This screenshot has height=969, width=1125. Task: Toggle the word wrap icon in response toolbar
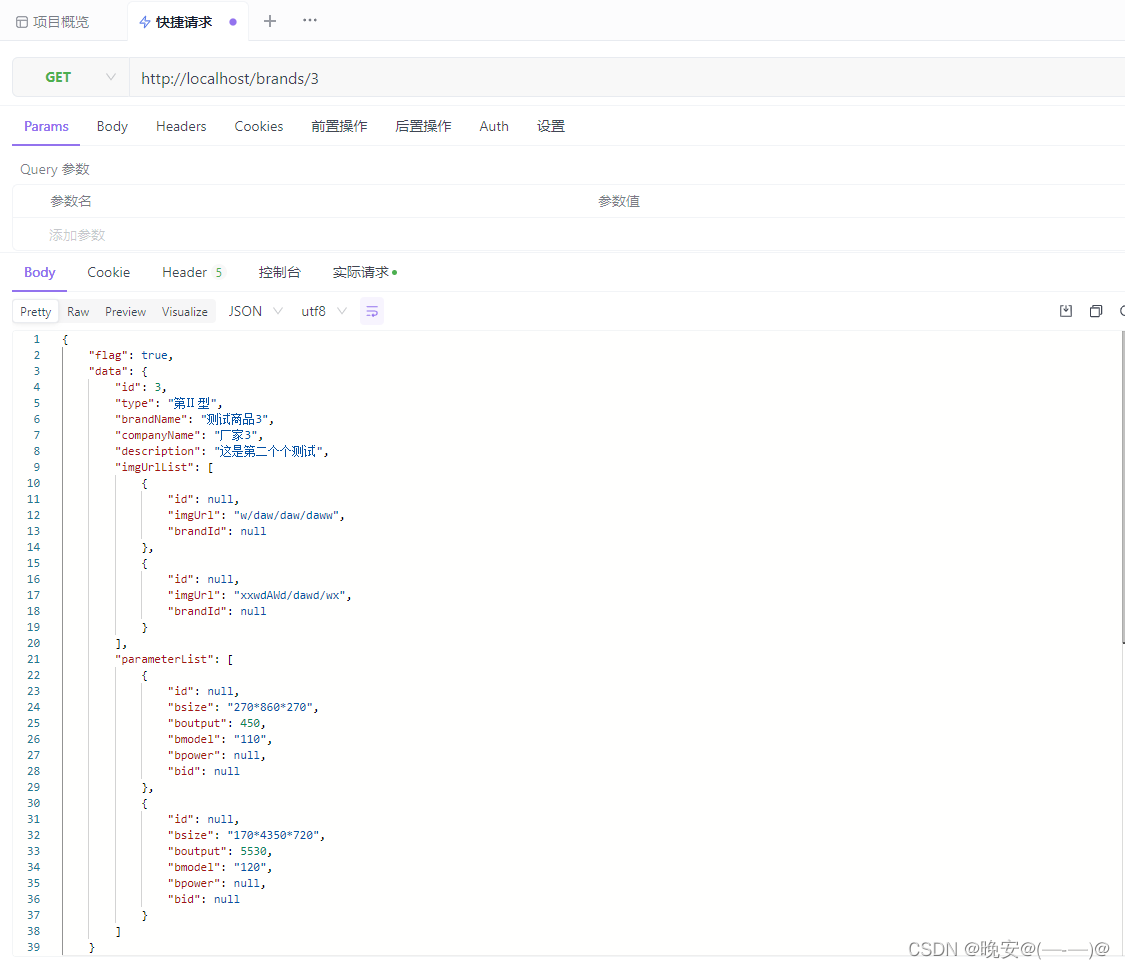[x=372, y=312]
